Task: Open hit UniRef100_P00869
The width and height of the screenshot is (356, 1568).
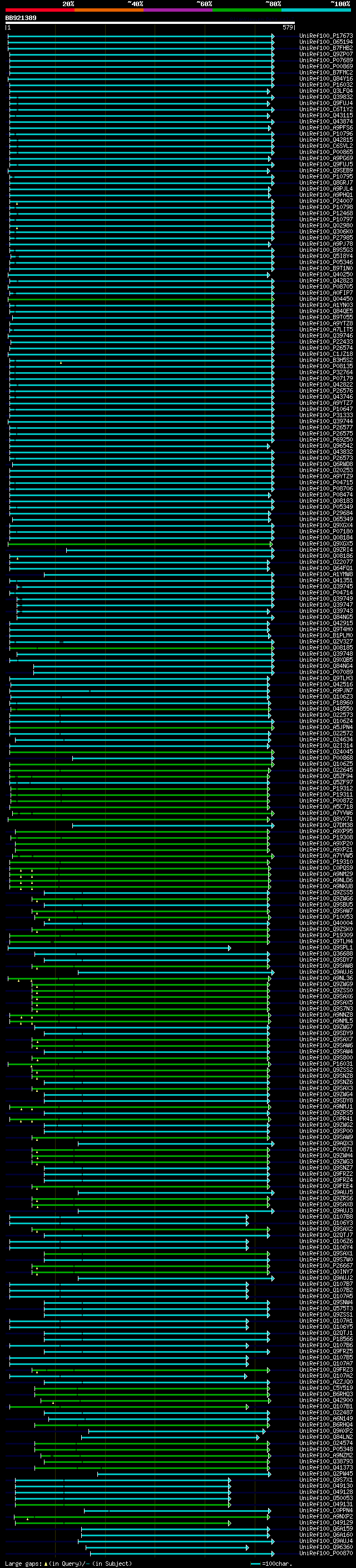Action: [x=326, y=66]
